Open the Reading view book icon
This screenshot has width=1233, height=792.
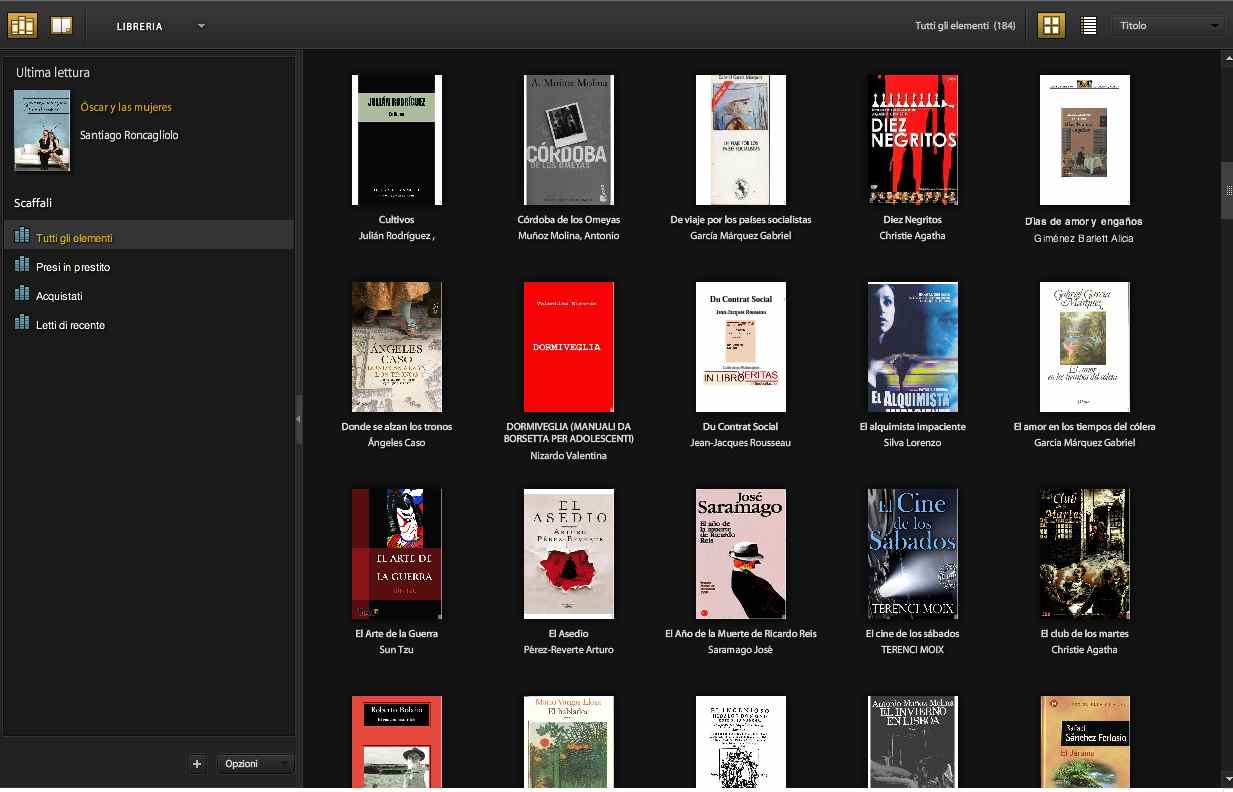click(x=62, y=25)
